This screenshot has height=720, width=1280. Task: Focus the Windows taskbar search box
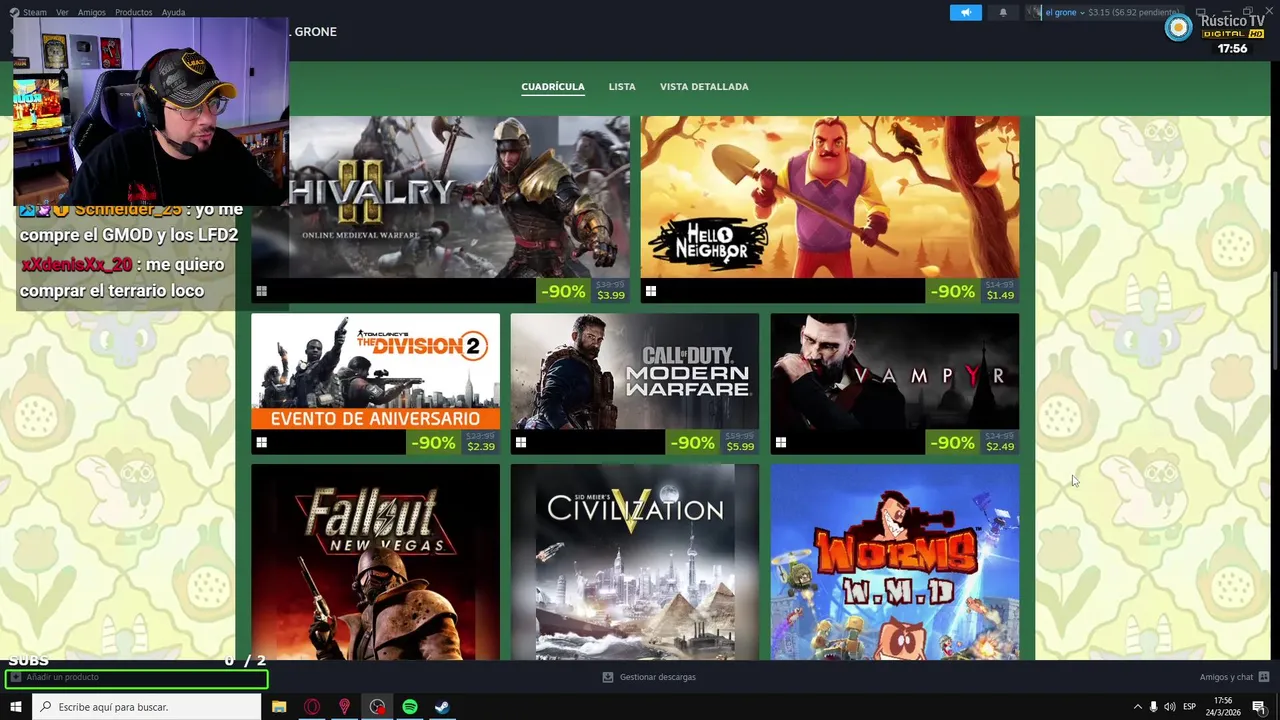(146, 707)
